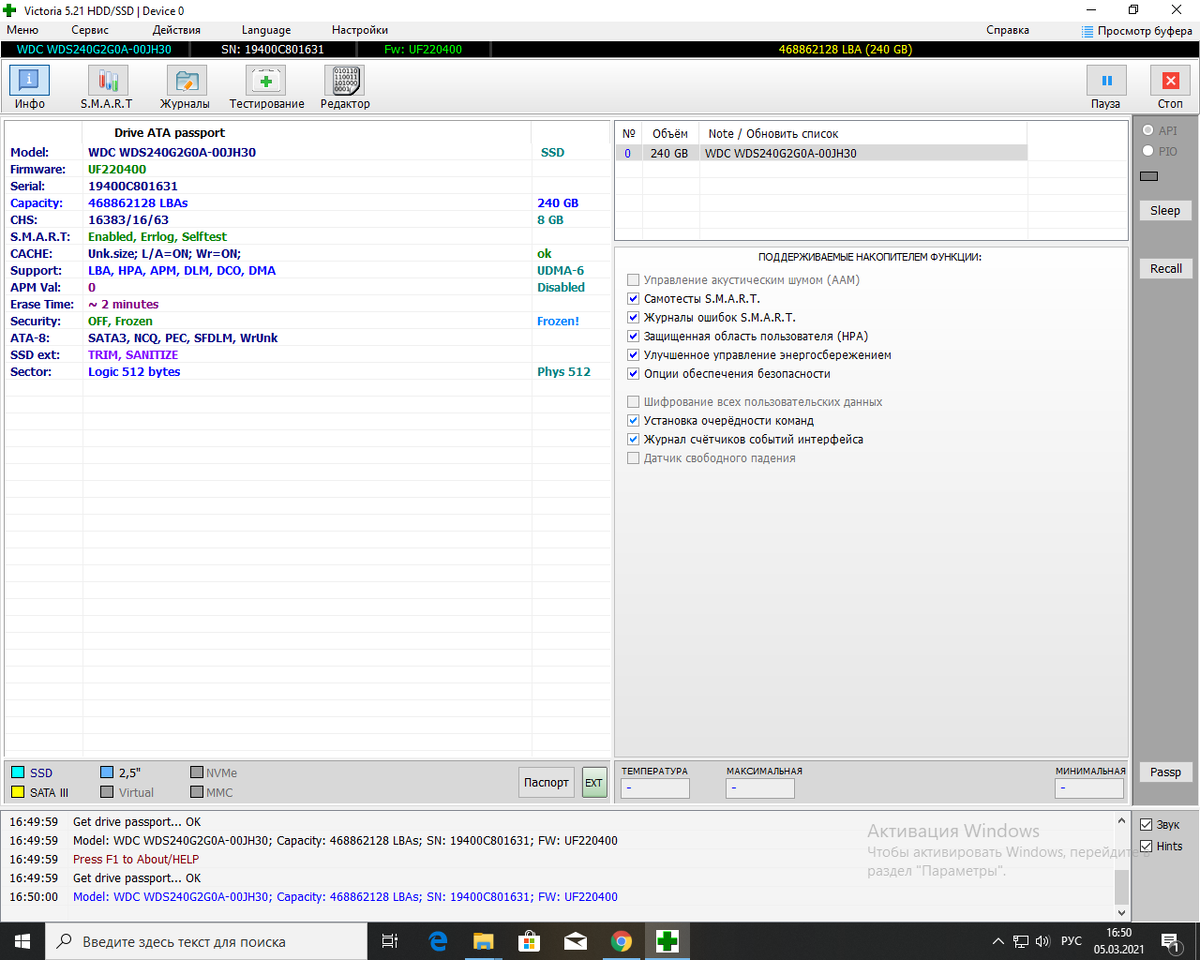The image size is (1200, 960).
Task: Launch Microsoft Edge from taskbar
Action: (x=437, y=941)
